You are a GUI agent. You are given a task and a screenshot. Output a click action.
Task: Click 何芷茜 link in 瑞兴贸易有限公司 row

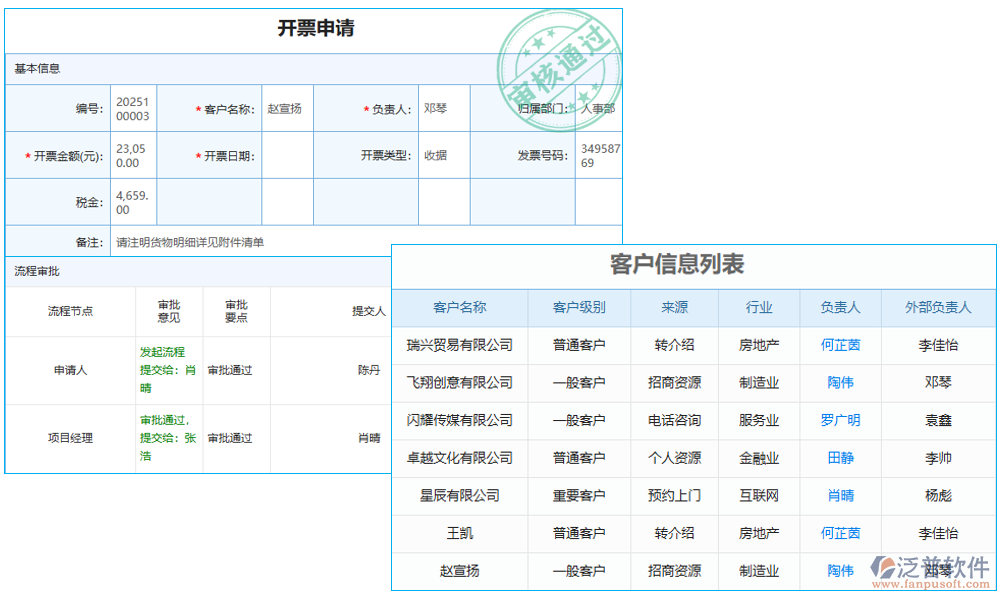[x=839, y=345]
